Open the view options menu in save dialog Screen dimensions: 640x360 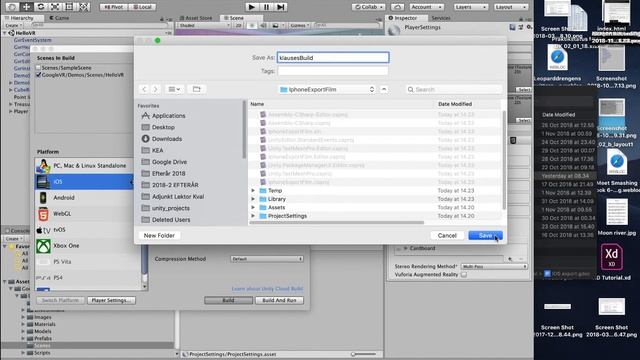coord(174,89)
